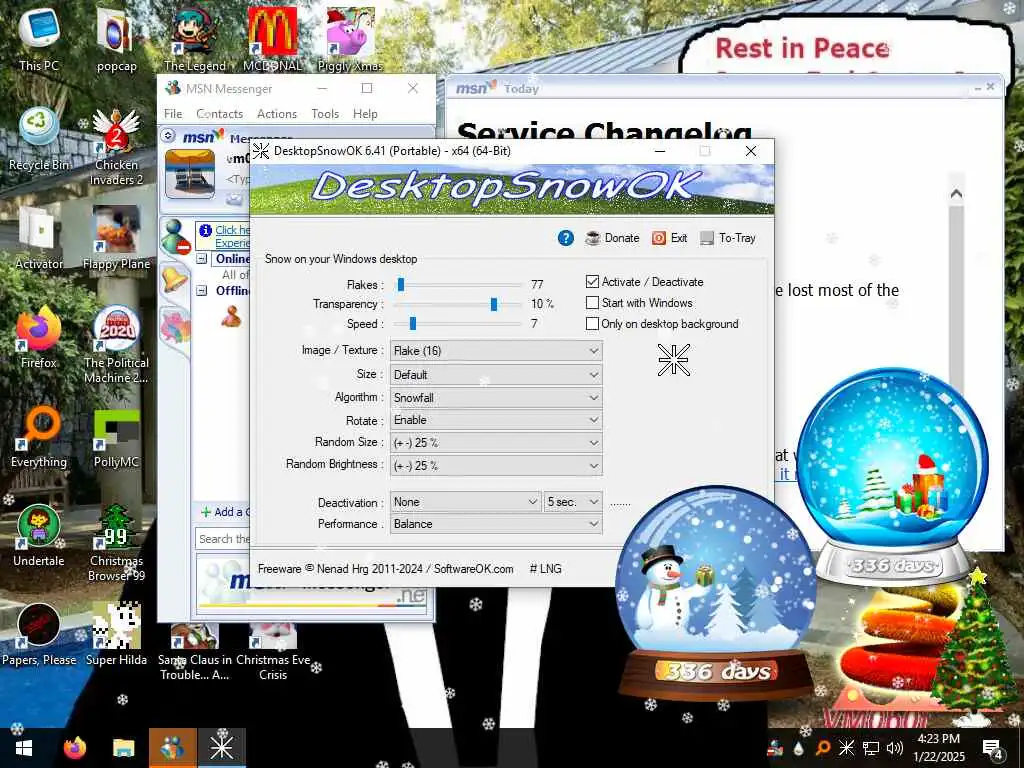This screenshot has height=768, width=1024.
Task: Open the Rotate dropdown
Action: click(x=496, y=420)
